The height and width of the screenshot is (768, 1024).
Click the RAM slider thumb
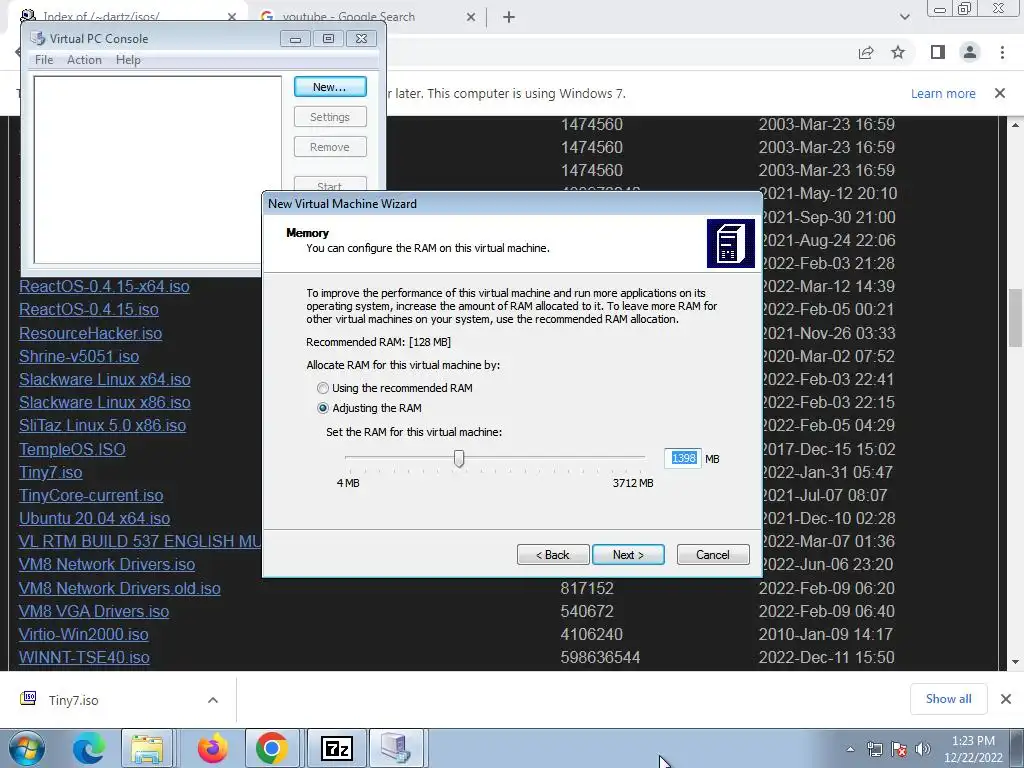click(x=459, y=458)
